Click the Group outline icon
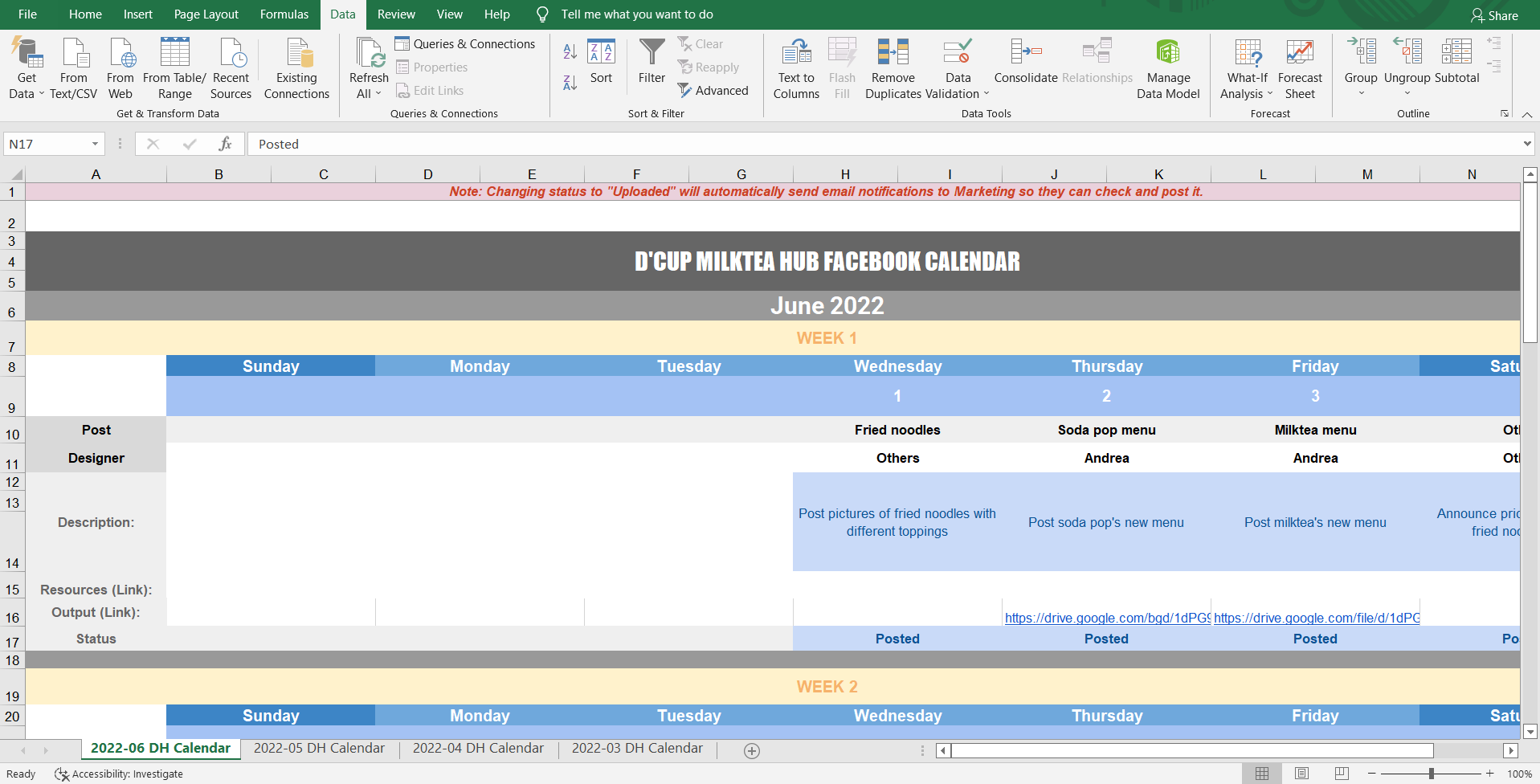The width and height of the screenshot is (1540, 784). click(1361, 52)
